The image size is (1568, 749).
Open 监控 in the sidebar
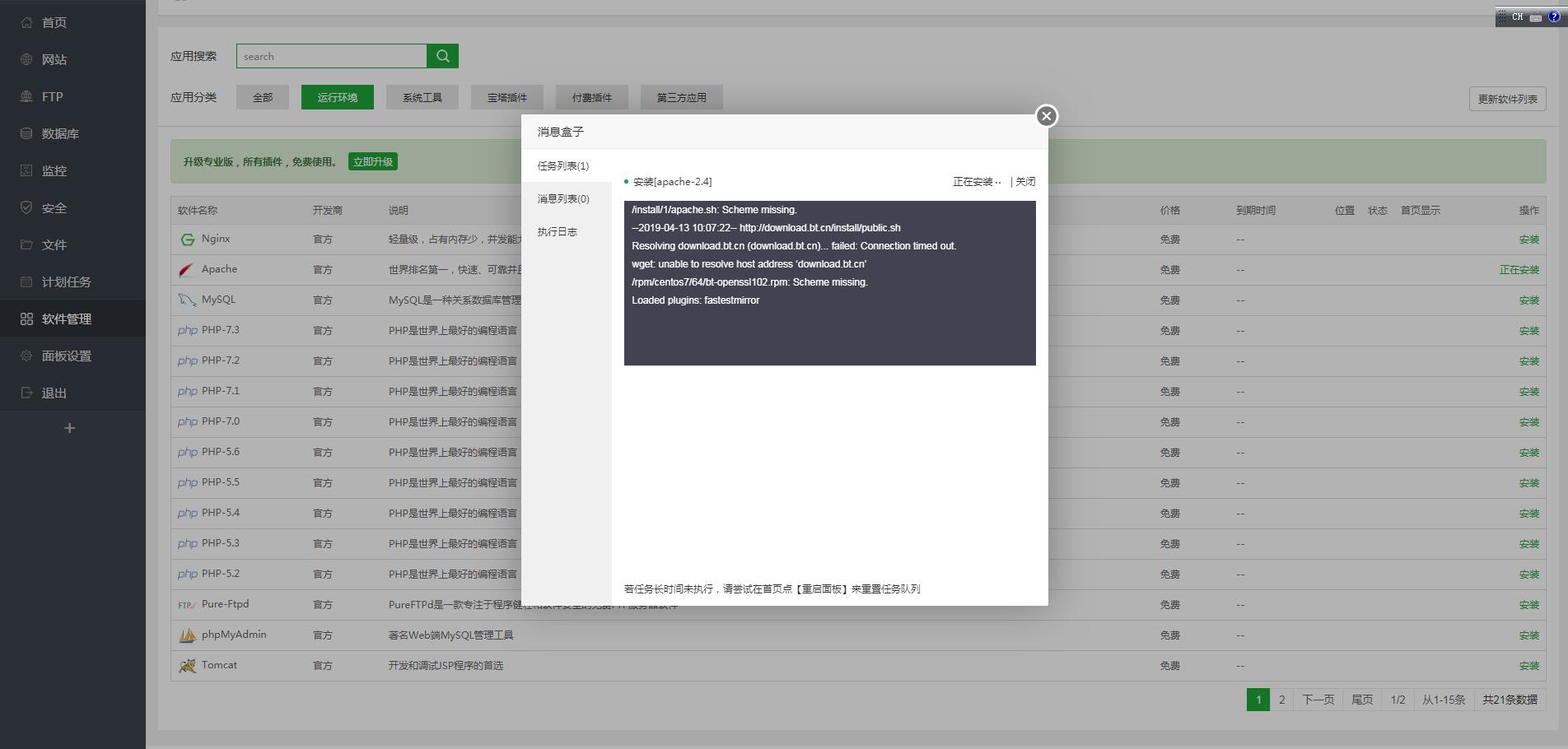pyautogui.click(x=54, y=170)
